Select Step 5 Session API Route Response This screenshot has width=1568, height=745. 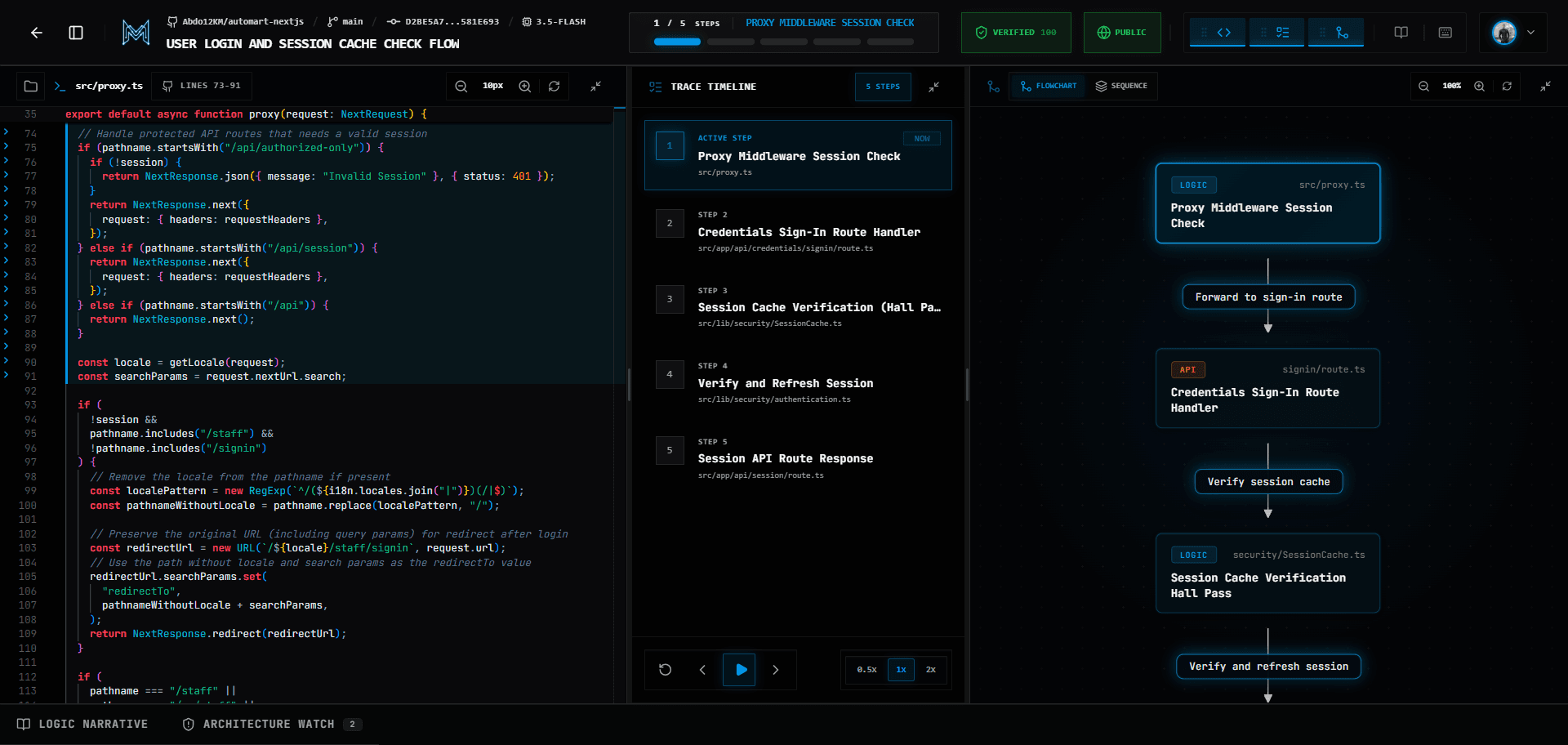point(798,458)
